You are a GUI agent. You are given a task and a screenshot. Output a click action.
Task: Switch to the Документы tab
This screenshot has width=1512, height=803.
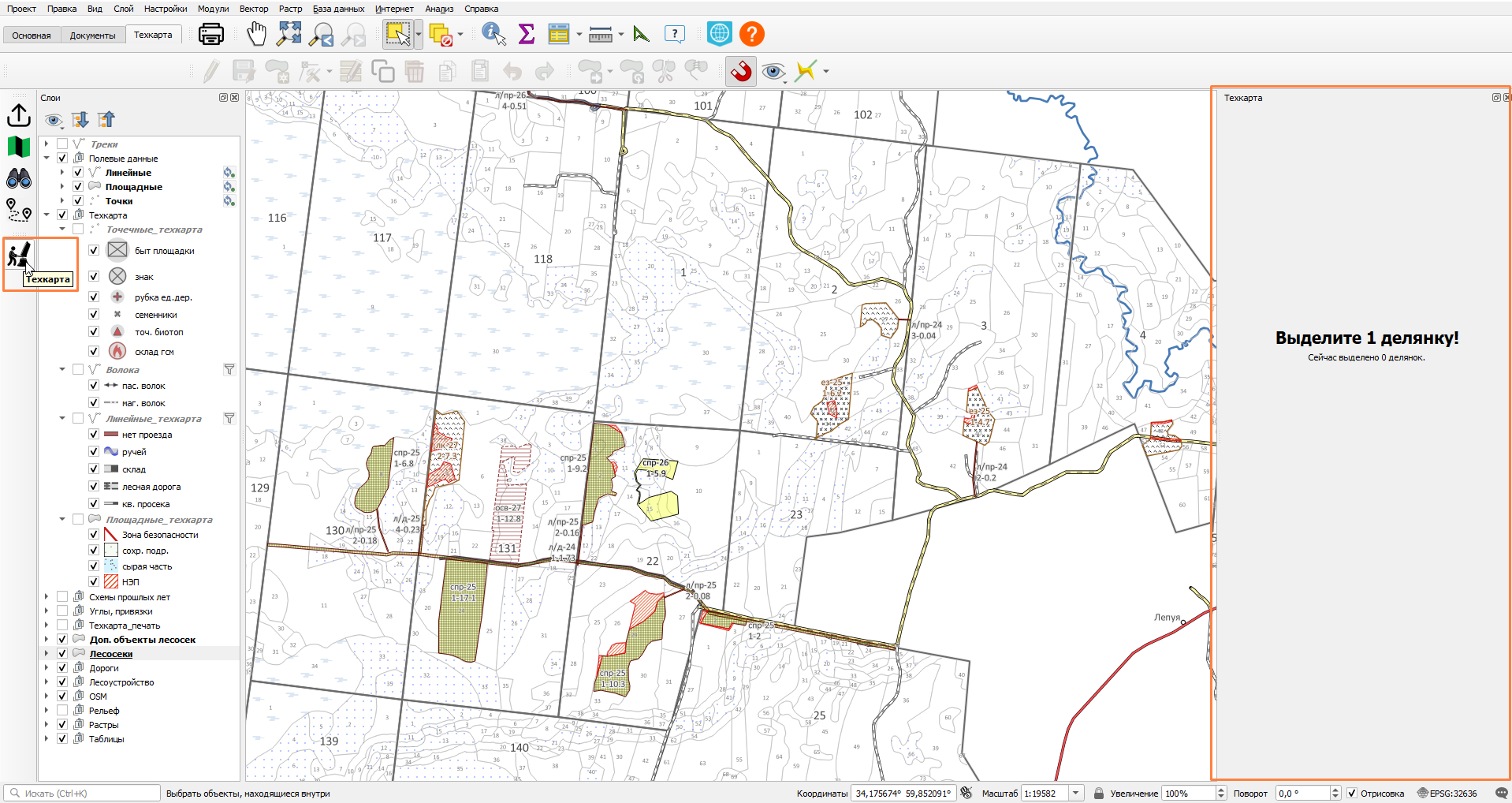click(x=92, y=35)
